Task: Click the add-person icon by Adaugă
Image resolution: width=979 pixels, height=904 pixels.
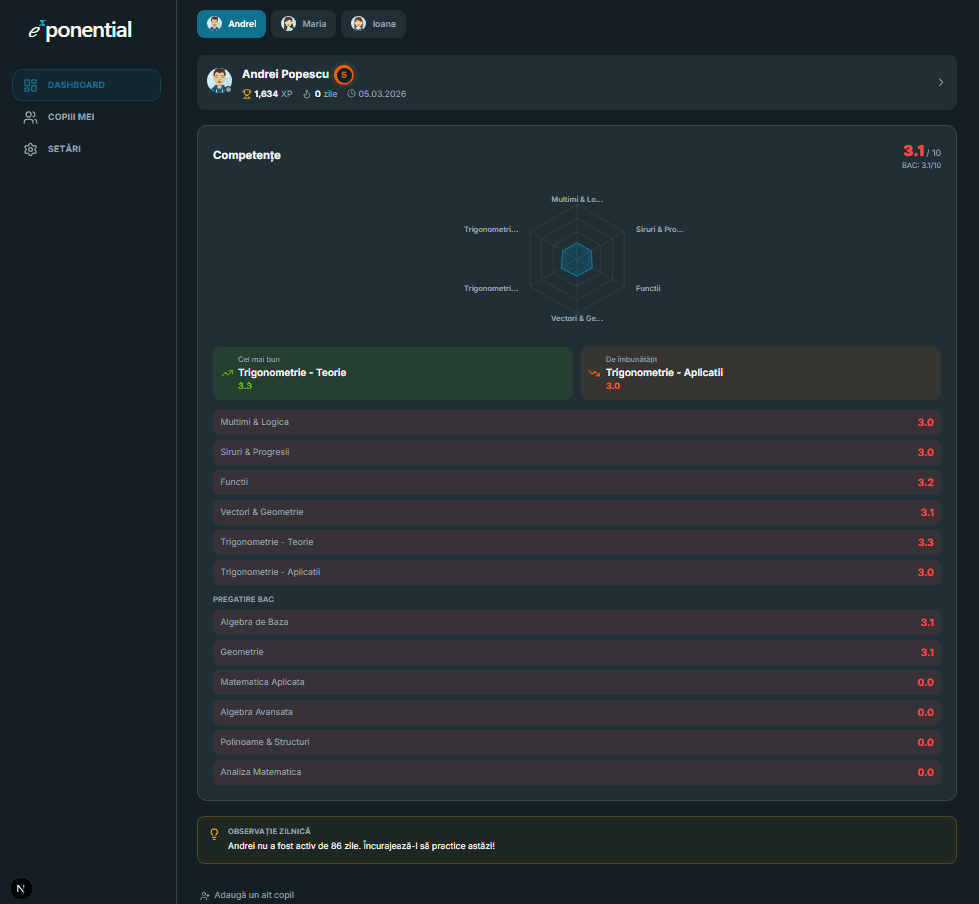Action: point(205,896)
